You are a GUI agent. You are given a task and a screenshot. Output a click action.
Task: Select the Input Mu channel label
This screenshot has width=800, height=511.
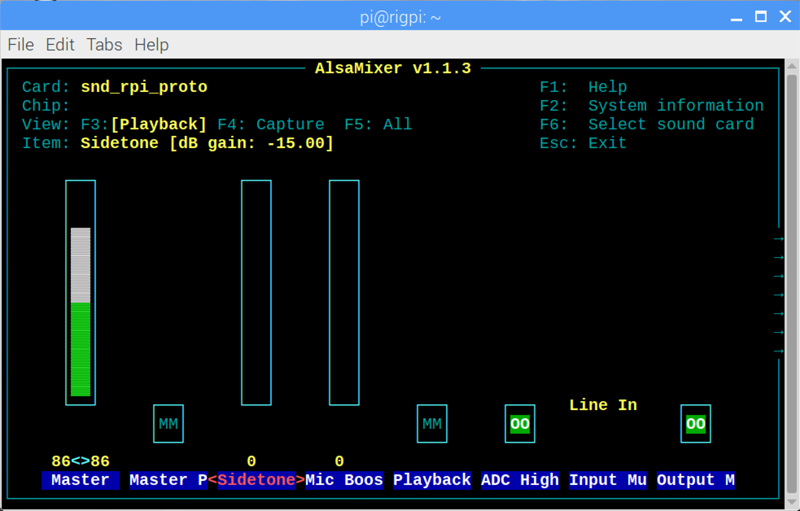click(x=608, y=480)
